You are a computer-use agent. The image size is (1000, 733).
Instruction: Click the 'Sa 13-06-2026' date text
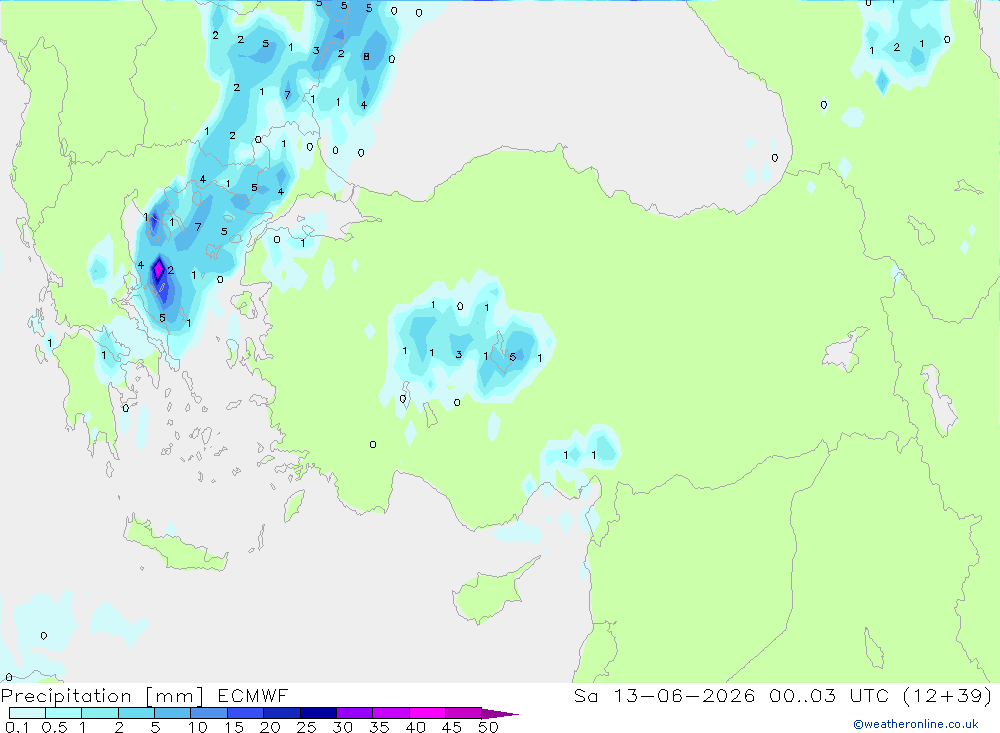coord(665,696)
